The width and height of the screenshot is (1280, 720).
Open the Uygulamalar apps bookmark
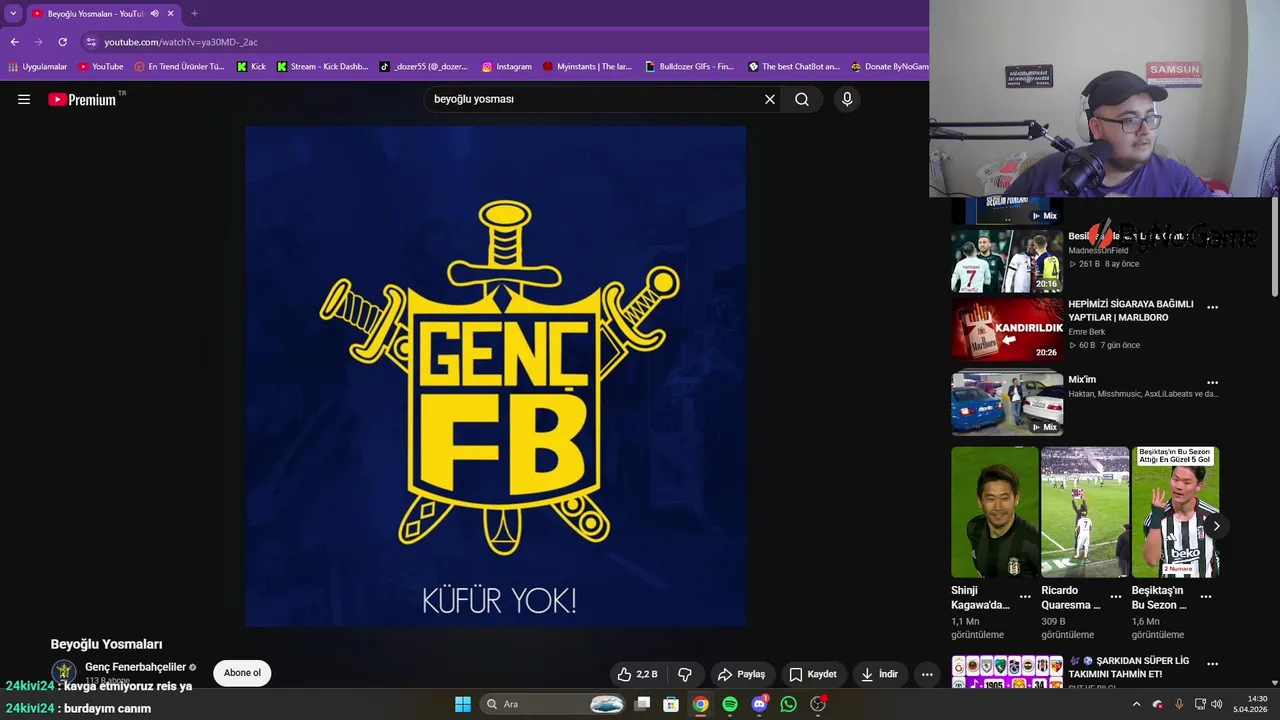pos(38,67)
